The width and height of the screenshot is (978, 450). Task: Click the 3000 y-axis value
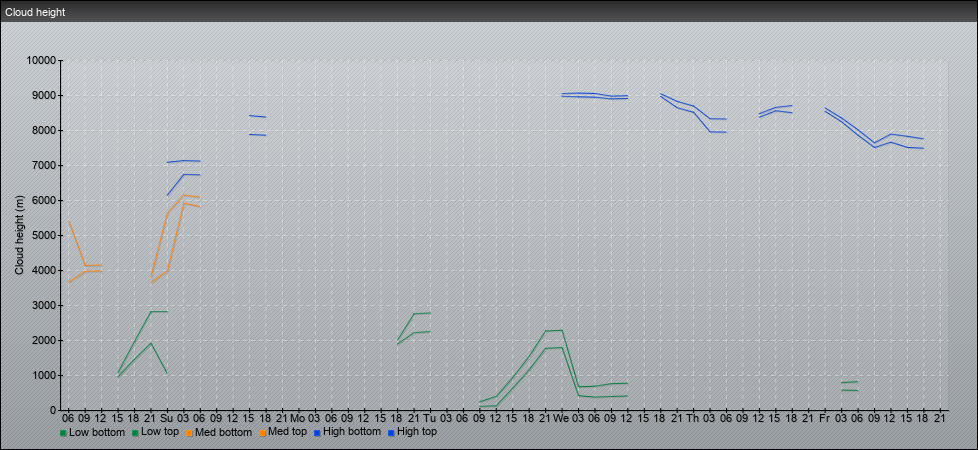(44, 305)
